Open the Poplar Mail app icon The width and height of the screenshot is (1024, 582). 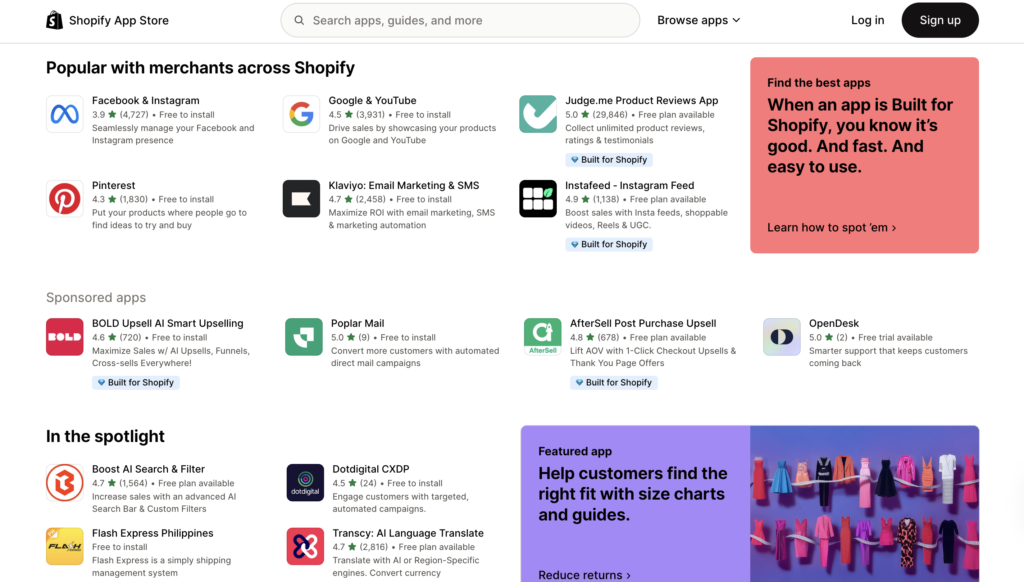tap(304, 337)
